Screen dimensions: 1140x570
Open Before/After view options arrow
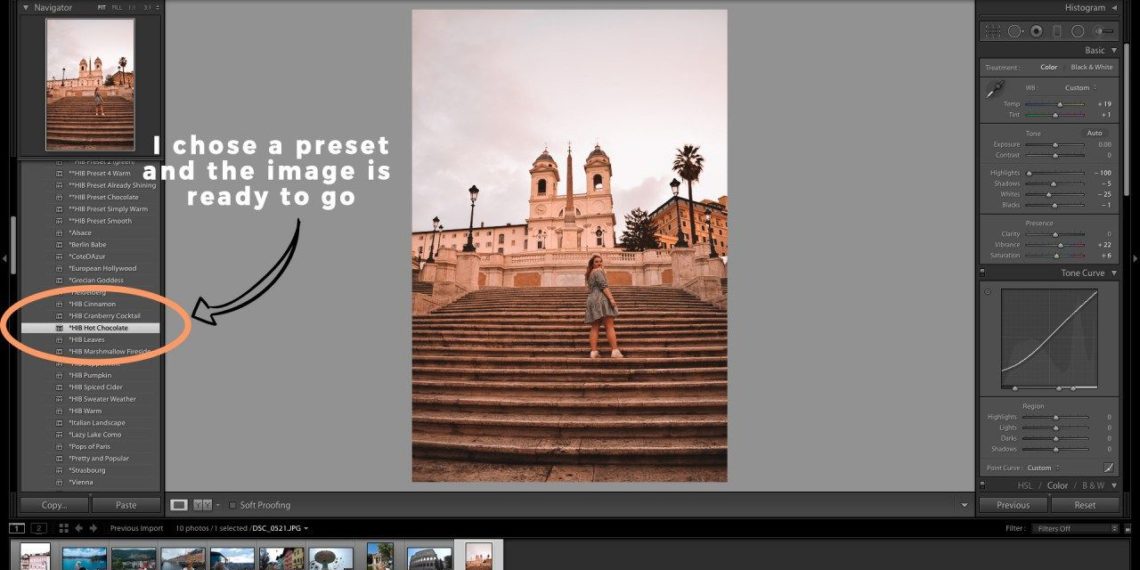pos(217,505)
